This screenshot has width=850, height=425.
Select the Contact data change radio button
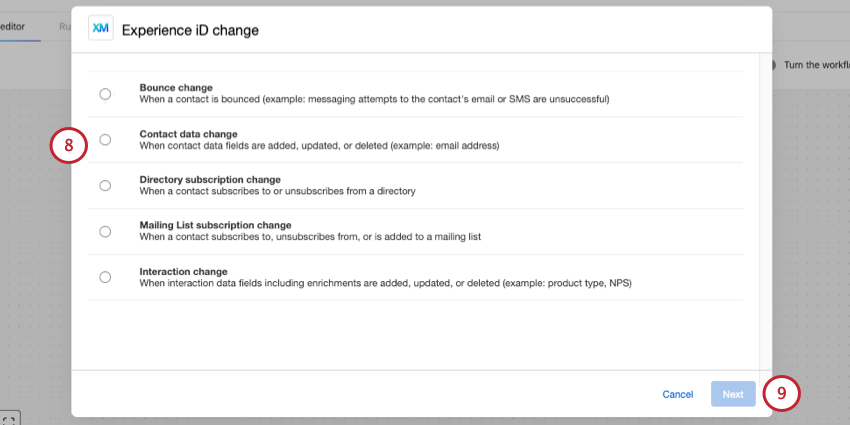[105, 140]
